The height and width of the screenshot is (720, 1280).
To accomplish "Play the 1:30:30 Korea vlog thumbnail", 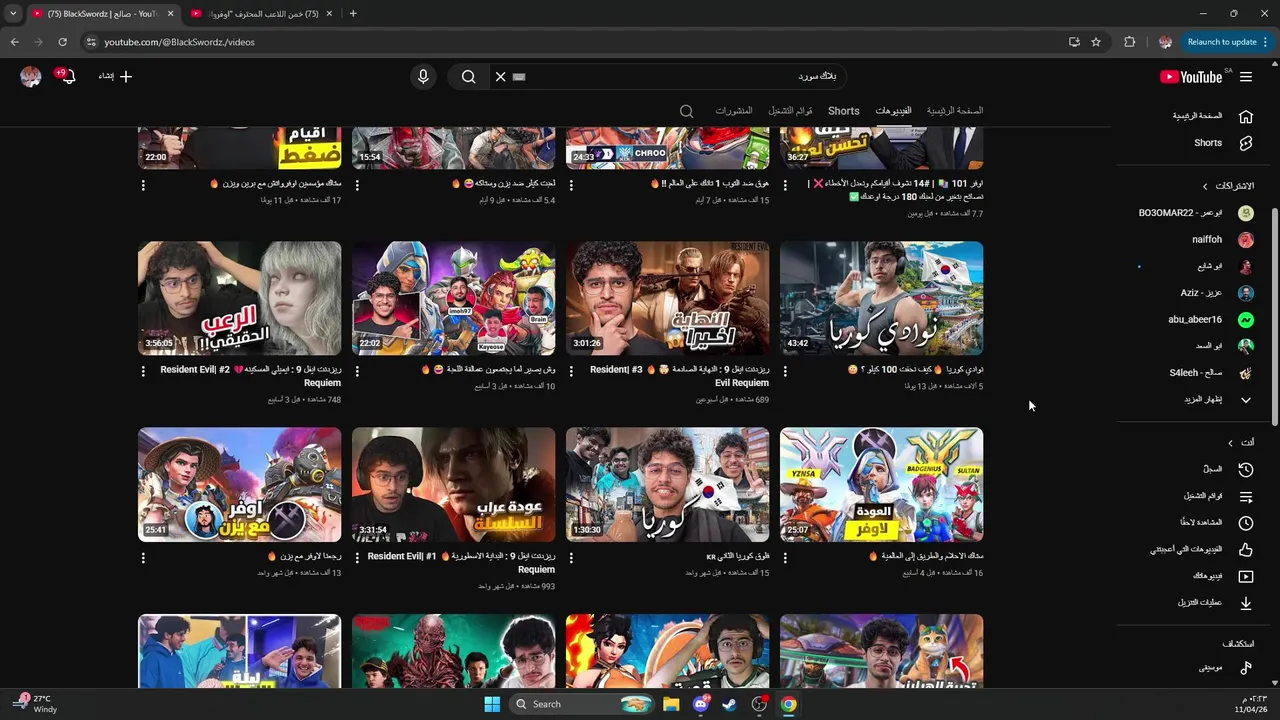I will point(667,485).
